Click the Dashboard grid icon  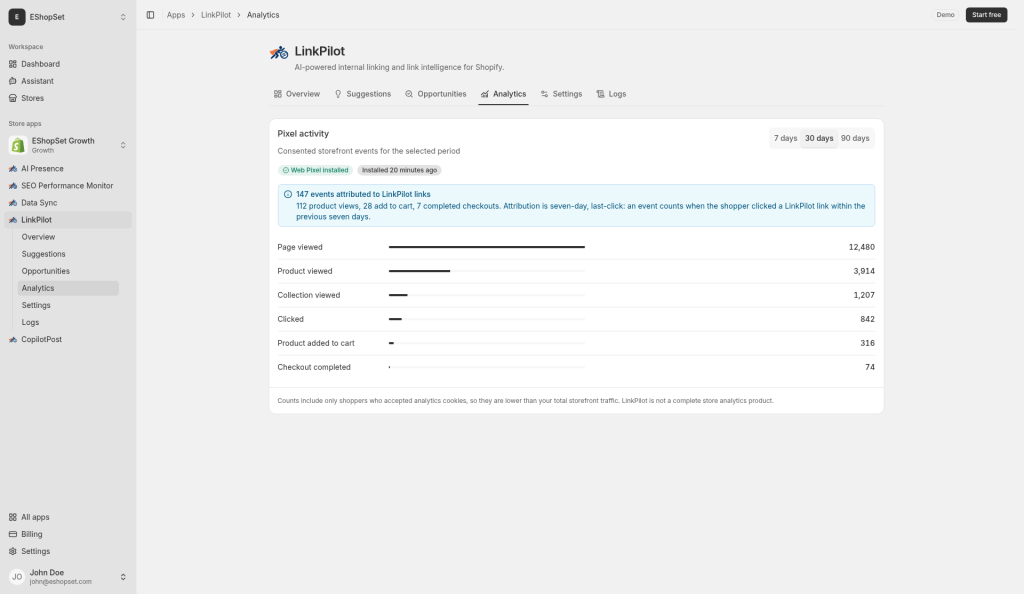click(12, 64)
